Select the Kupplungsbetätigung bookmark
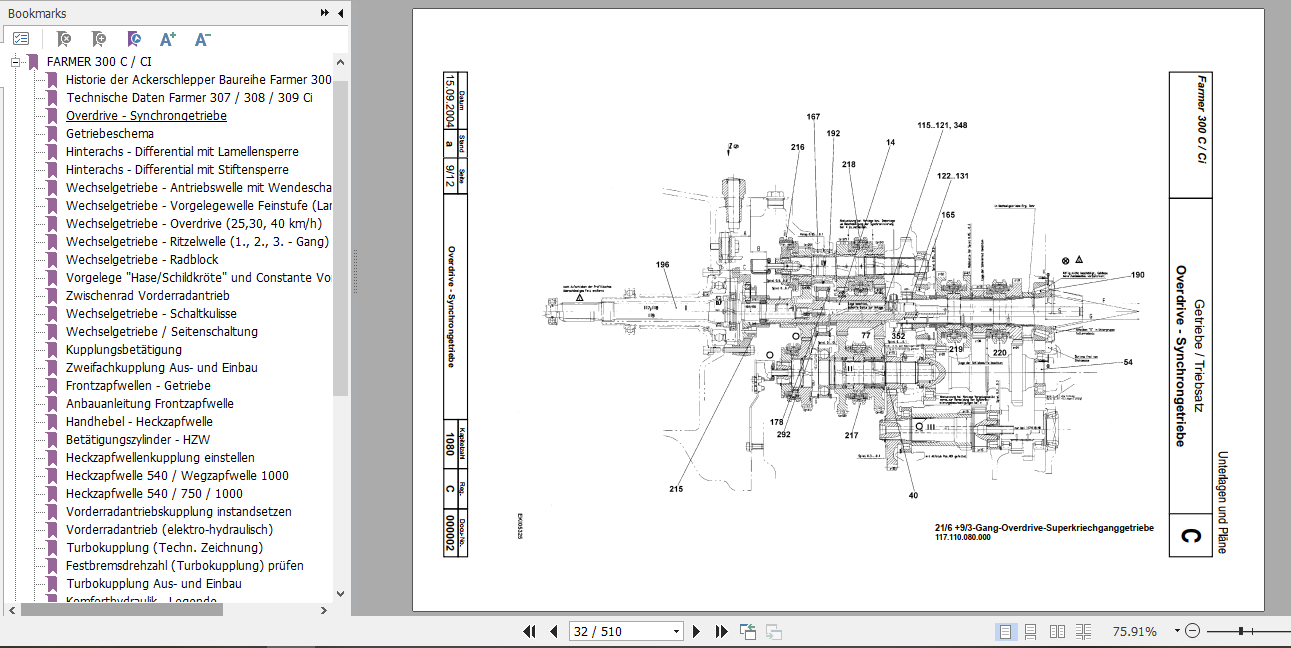This screenshot has height=648, width=1291. [124, 349]
